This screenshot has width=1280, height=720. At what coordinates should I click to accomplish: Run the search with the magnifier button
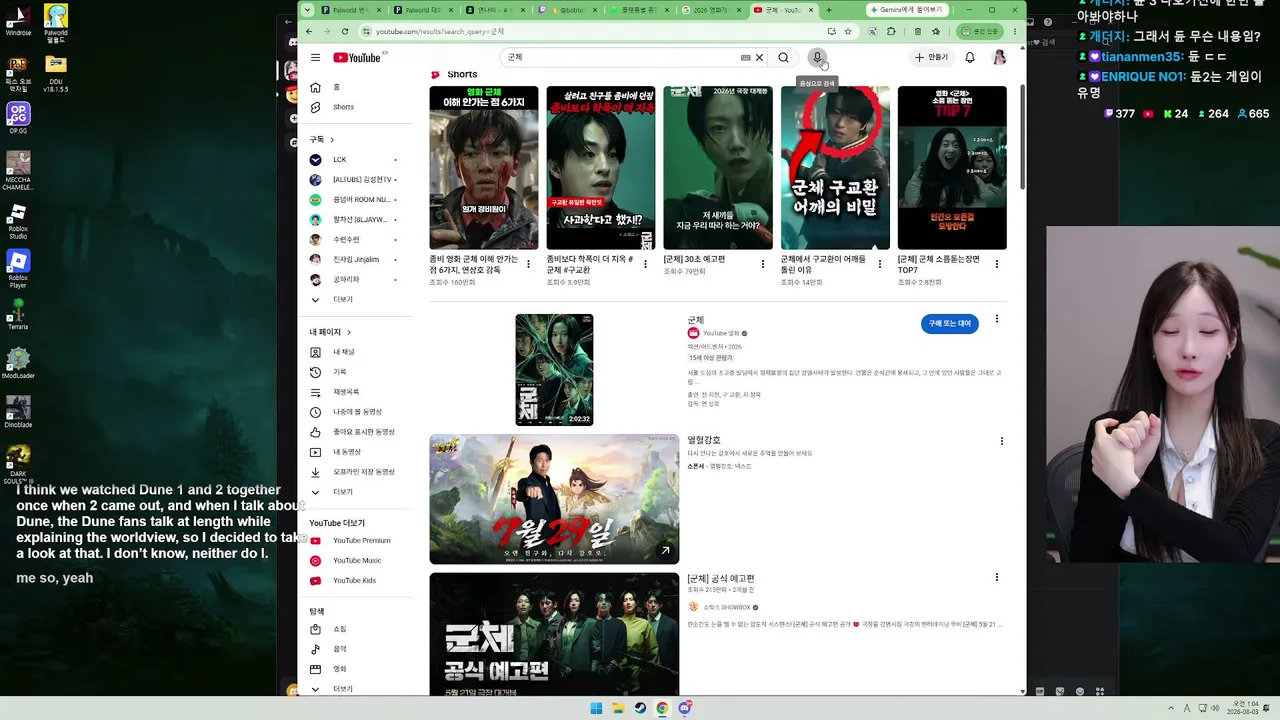[x=783, y=58]
